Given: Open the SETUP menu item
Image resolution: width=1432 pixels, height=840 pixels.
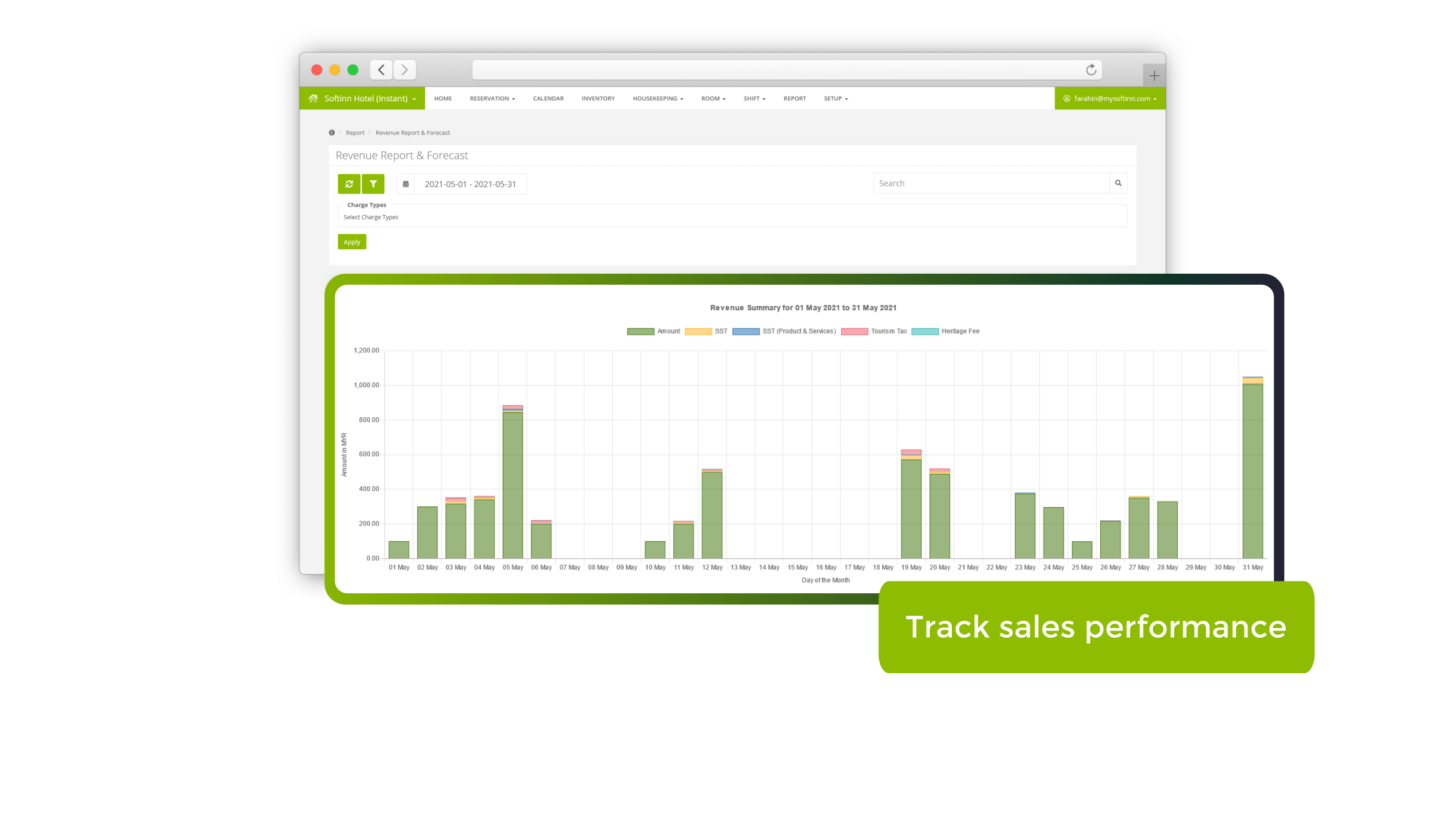Looking at the screenshot, I should pyautogui.click(x=836, y=98).
